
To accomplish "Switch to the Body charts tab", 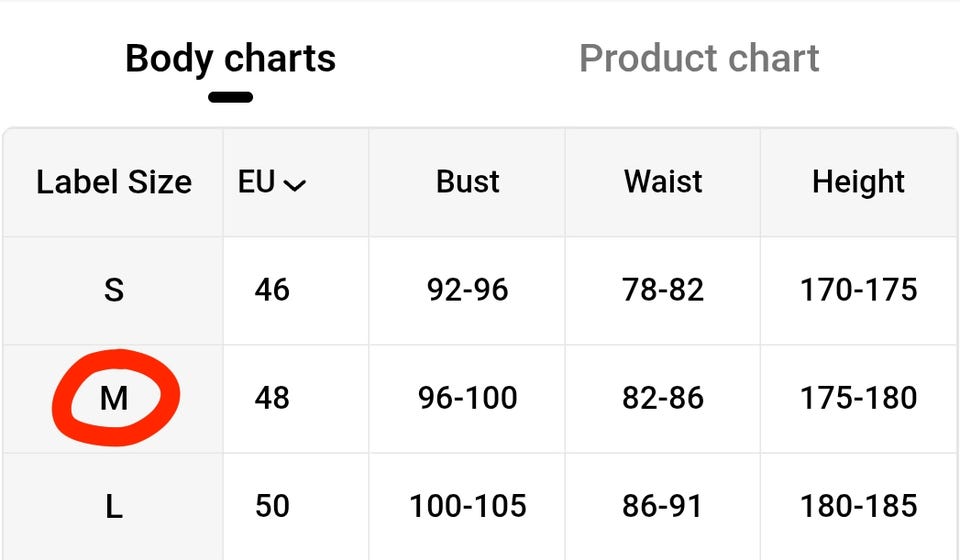I will click(x=230, y=58).
